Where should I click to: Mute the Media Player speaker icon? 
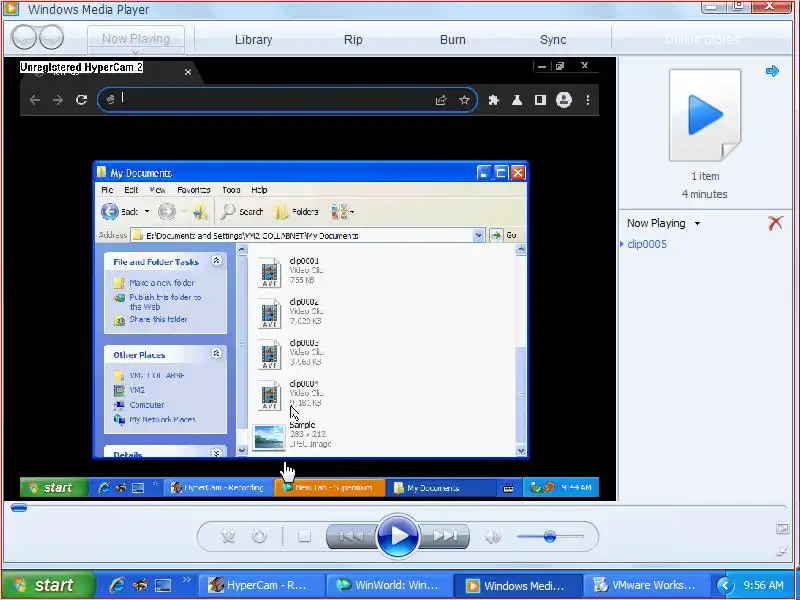pyautogui.click(x=492, y=537)
